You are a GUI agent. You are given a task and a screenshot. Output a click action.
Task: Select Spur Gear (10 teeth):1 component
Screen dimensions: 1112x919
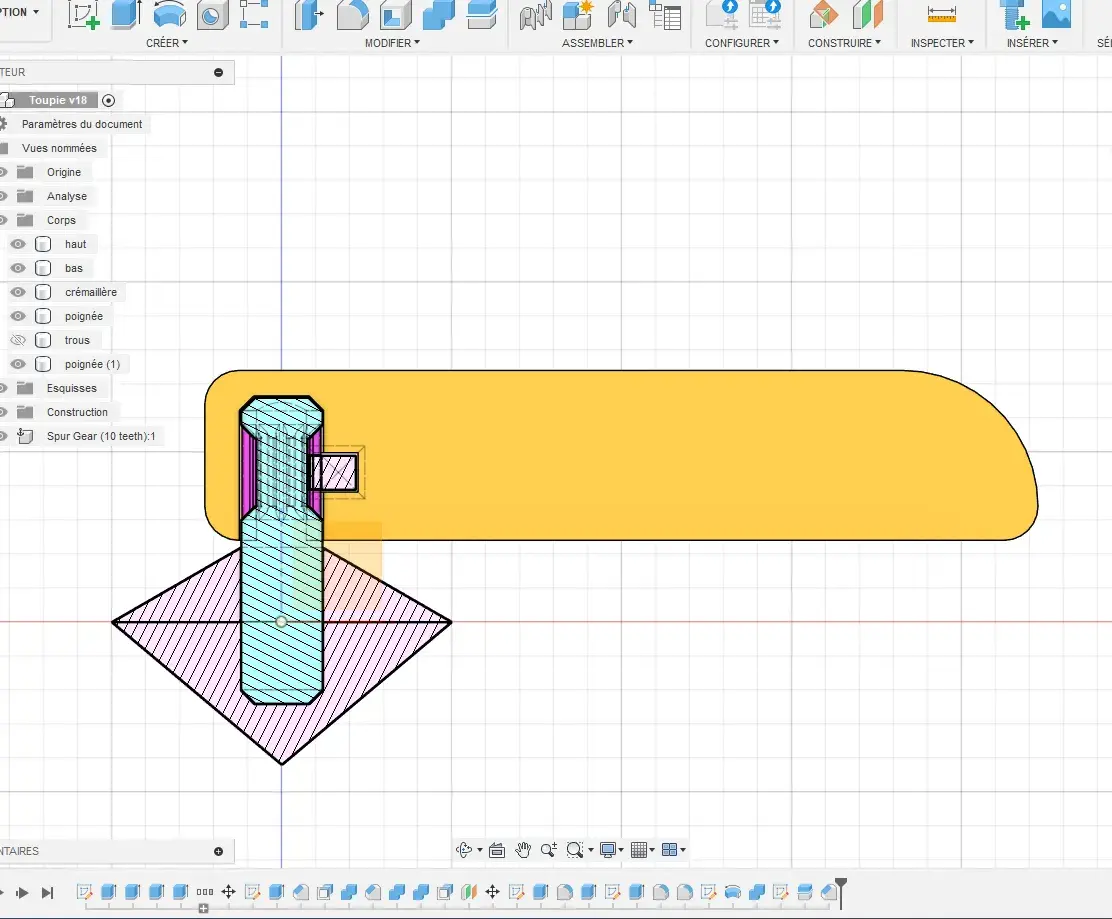point(101,437)
